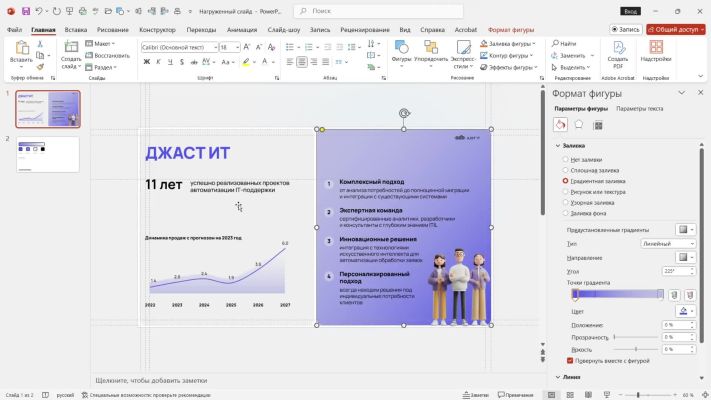The image size is (711, 400).
Task: Open the Фигуры shapes gallery
Action: 401,53
